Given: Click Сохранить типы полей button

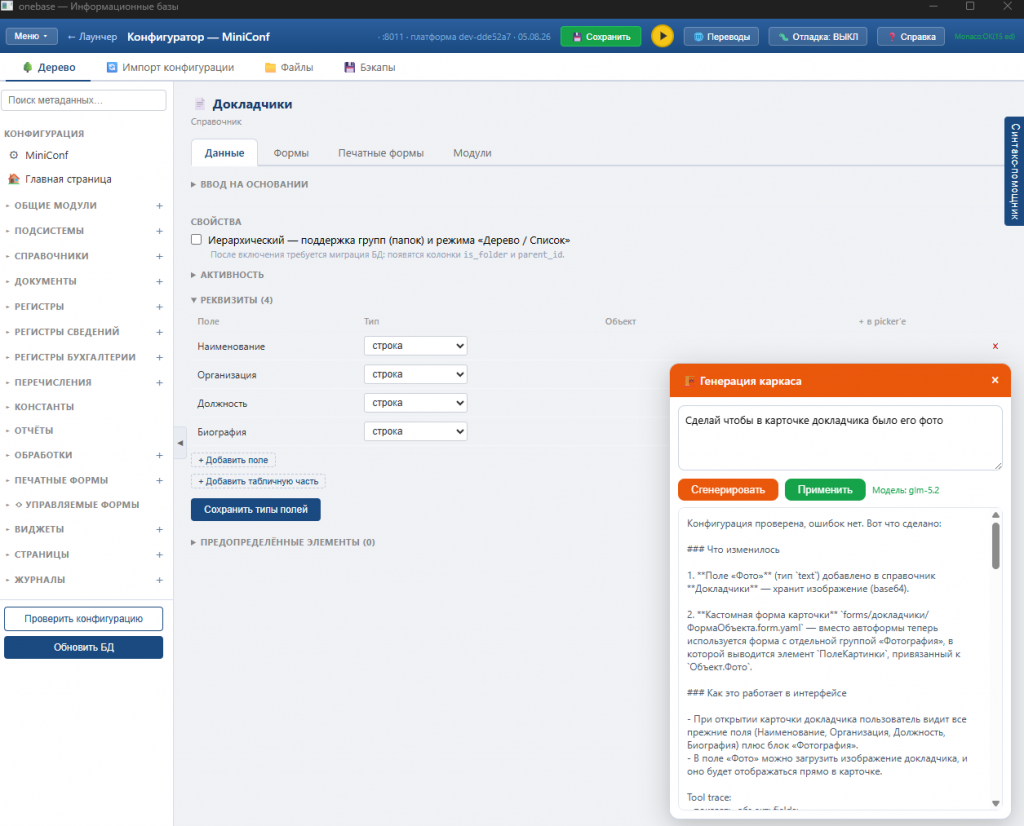Looking at the screenshot, I should pyautogui.click(x=255, y=509).
